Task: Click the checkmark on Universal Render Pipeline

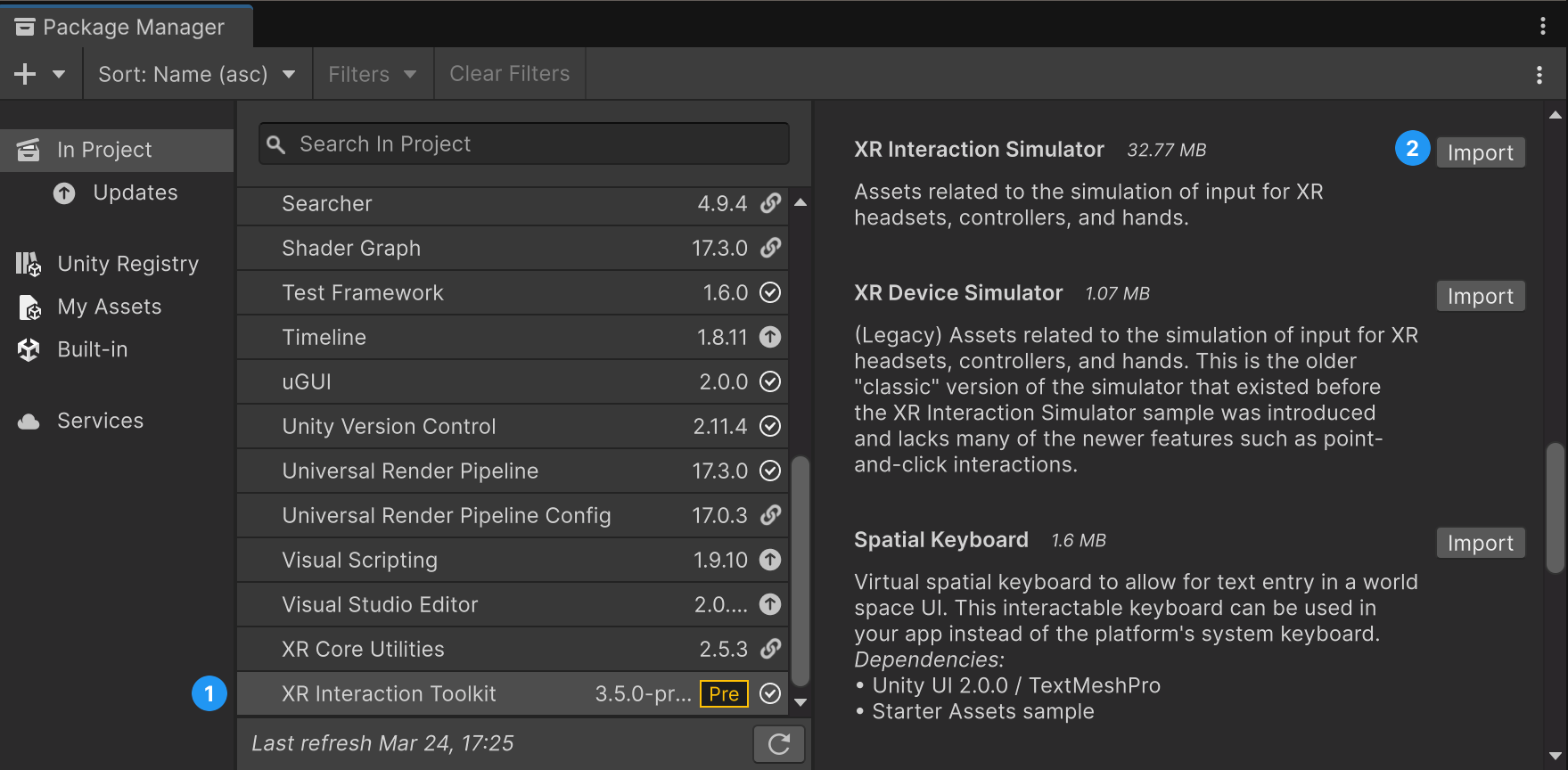Action: click(770, 471)
